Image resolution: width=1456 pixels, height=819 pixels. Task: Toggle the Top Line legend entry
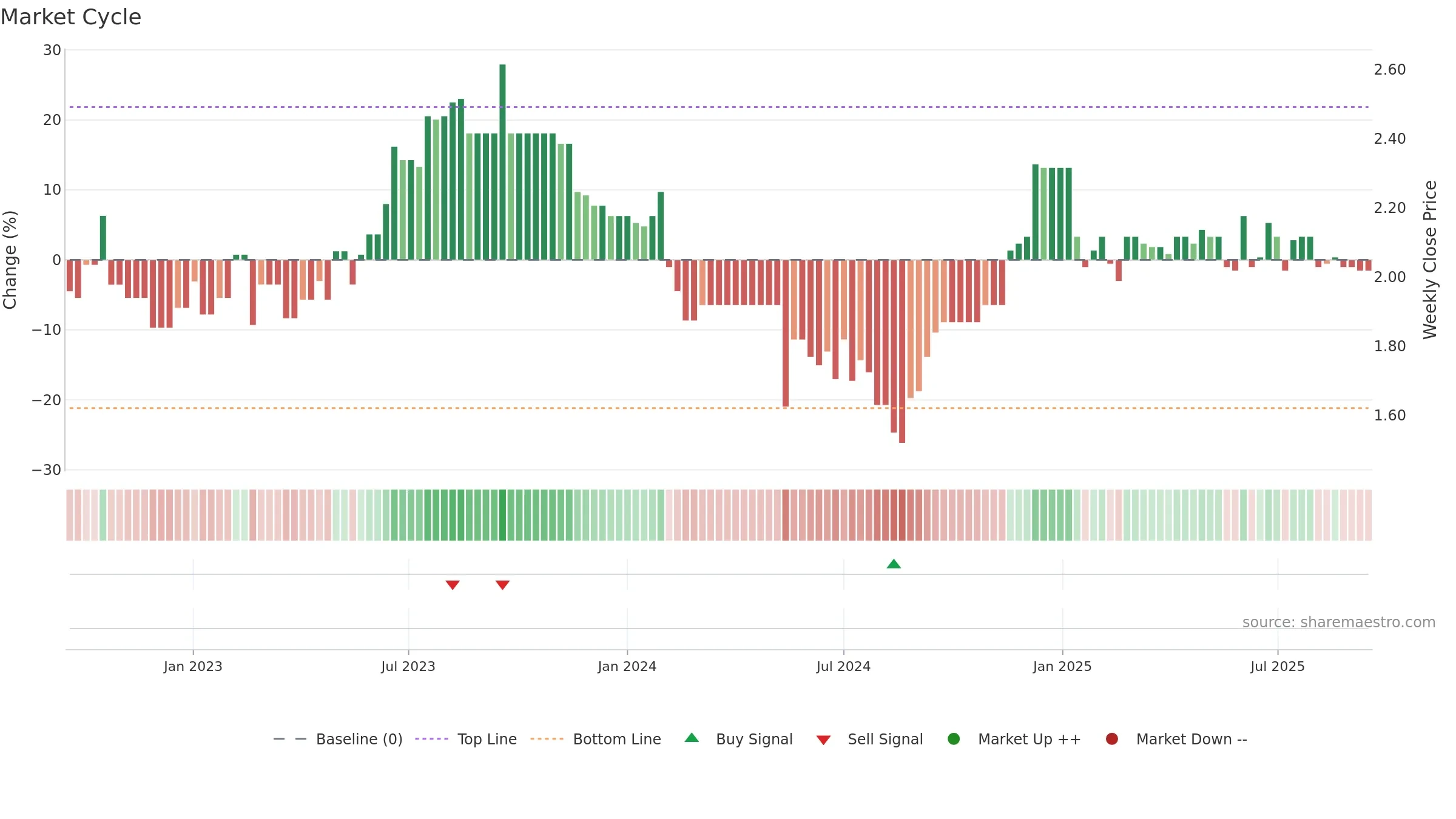466,739
